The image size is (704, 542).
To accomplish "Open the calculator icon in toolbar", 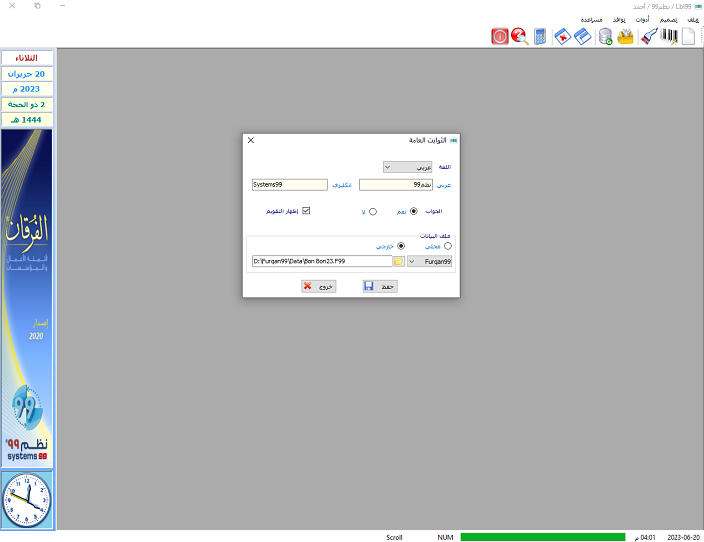I will tap(541, 37).
